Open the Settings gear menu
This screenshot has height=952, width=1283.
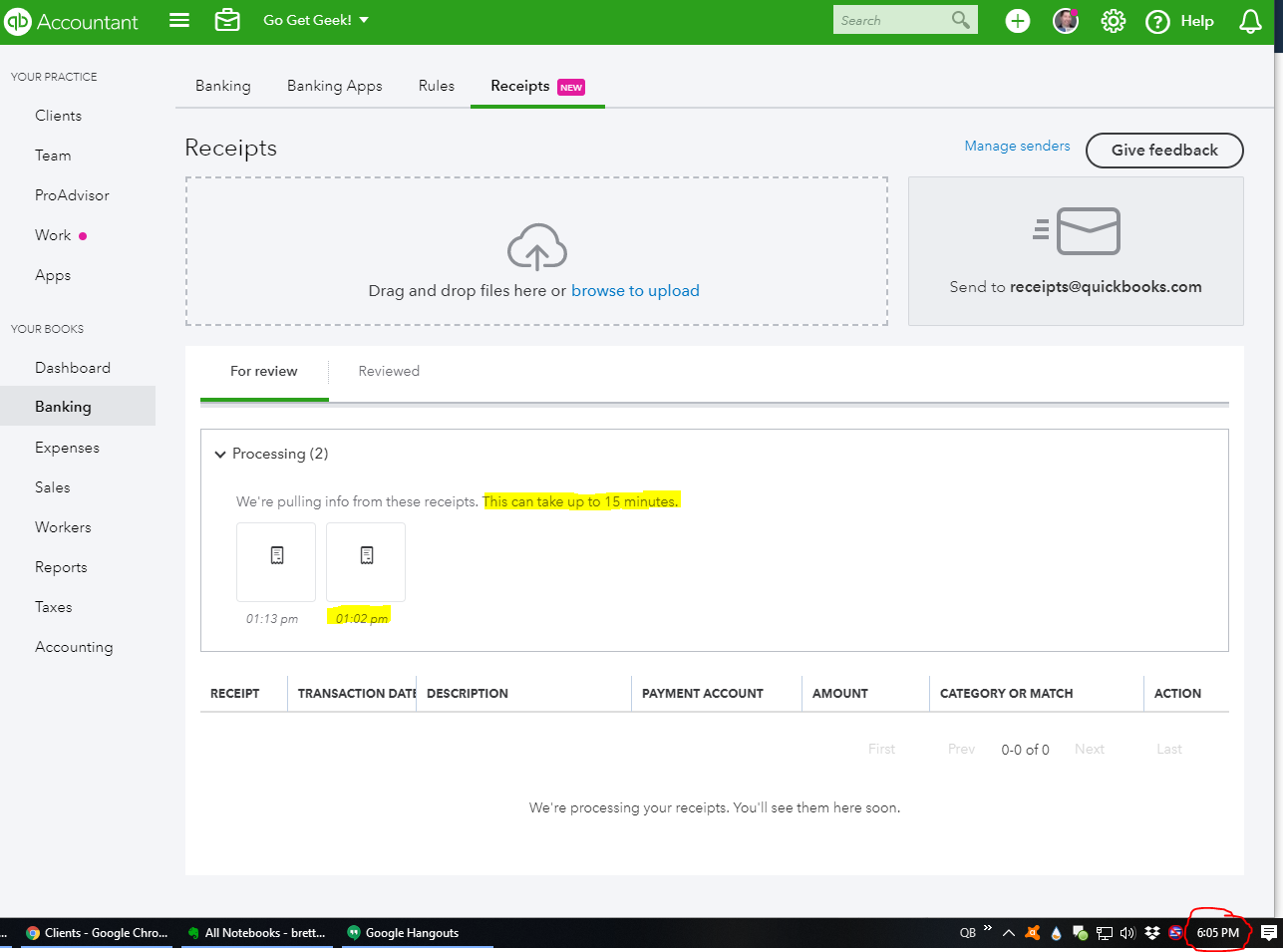click(x=1113, y=21)
